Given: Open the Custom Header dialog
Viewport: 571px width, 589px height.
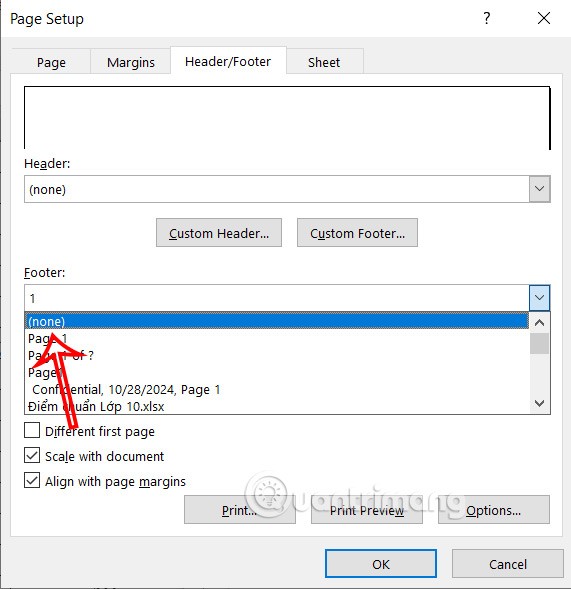Looking at the screenshot, I should pyautogui.click(x=219, y=233).
